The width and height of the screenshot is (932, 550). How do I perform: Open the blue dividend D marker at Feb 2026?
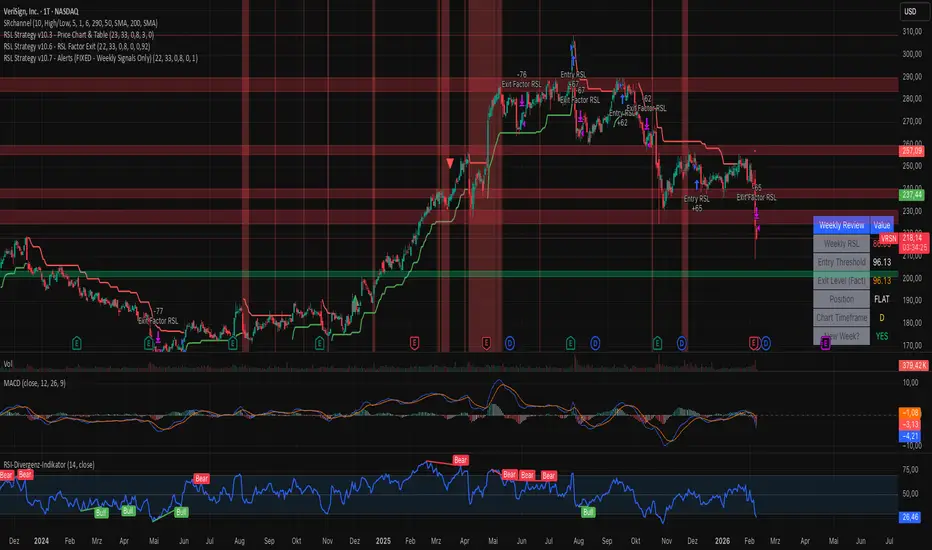click(x=766, y=343)
